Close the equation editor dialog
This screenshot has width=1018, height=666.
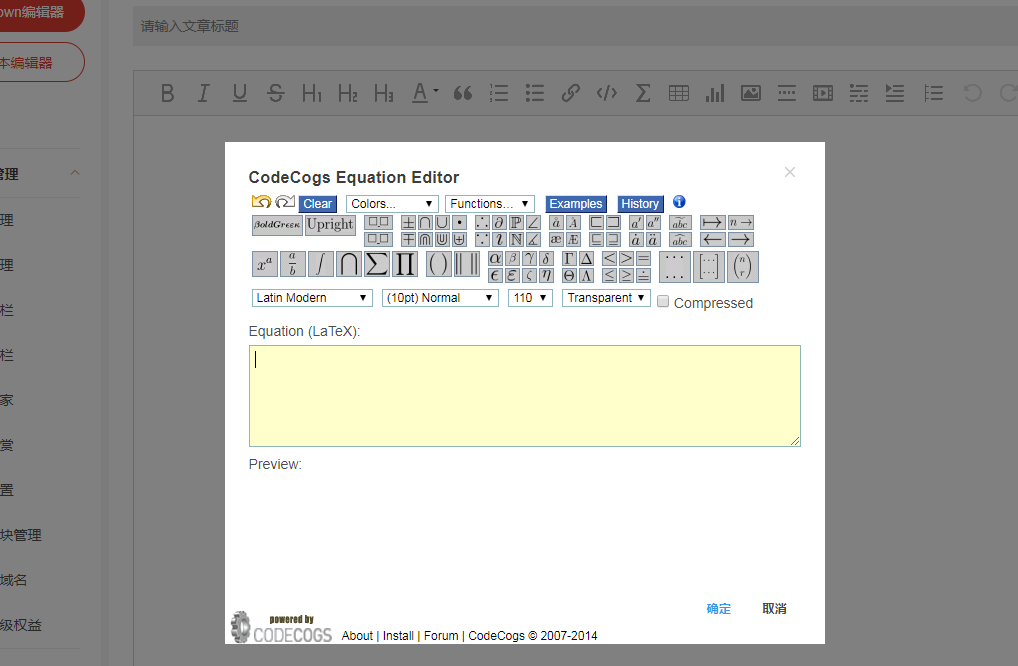tap(789, 172)
